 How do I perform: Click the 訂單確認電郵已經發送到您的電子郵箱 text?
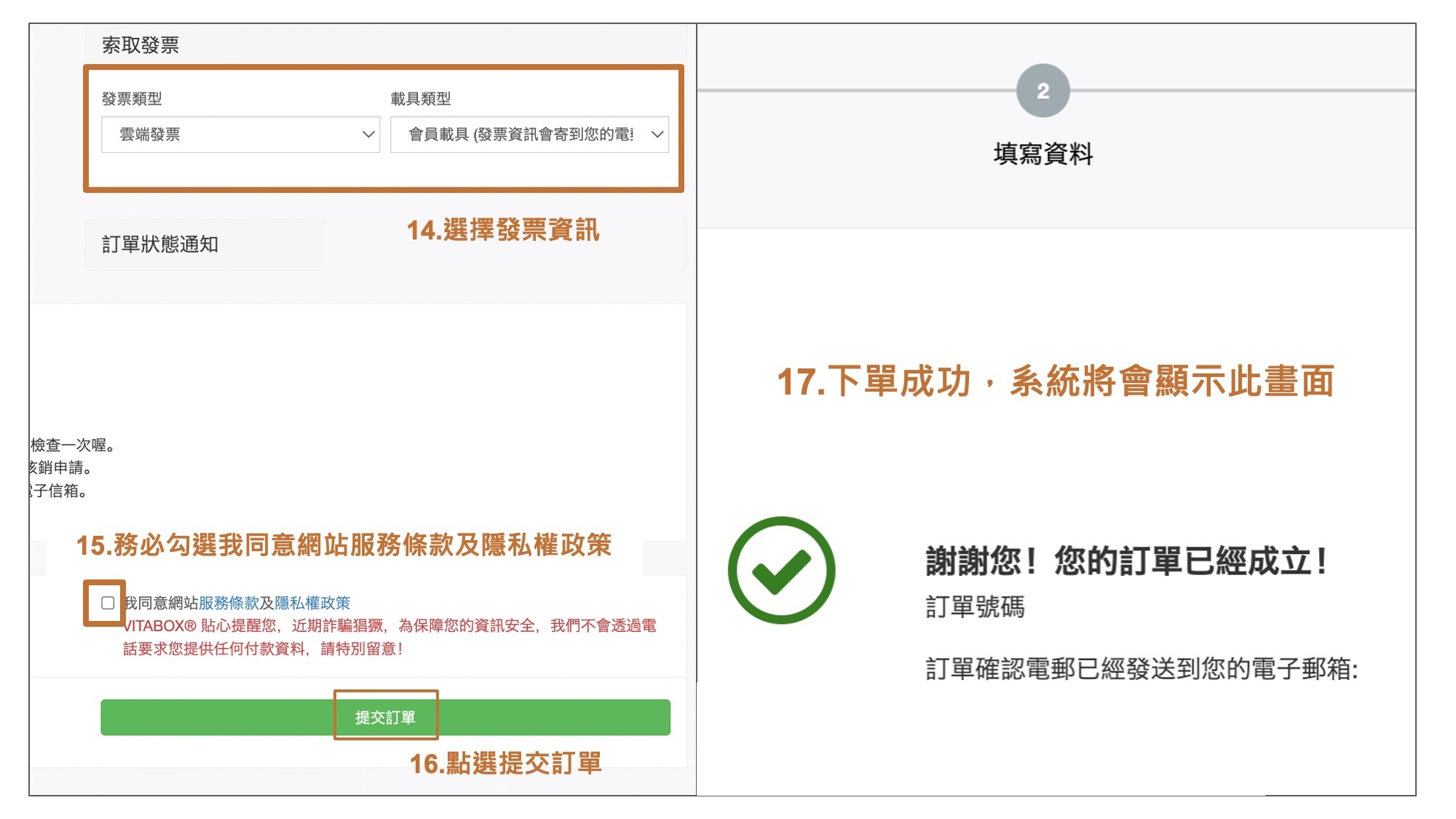pyautogui.click(x=1142, y=668)
